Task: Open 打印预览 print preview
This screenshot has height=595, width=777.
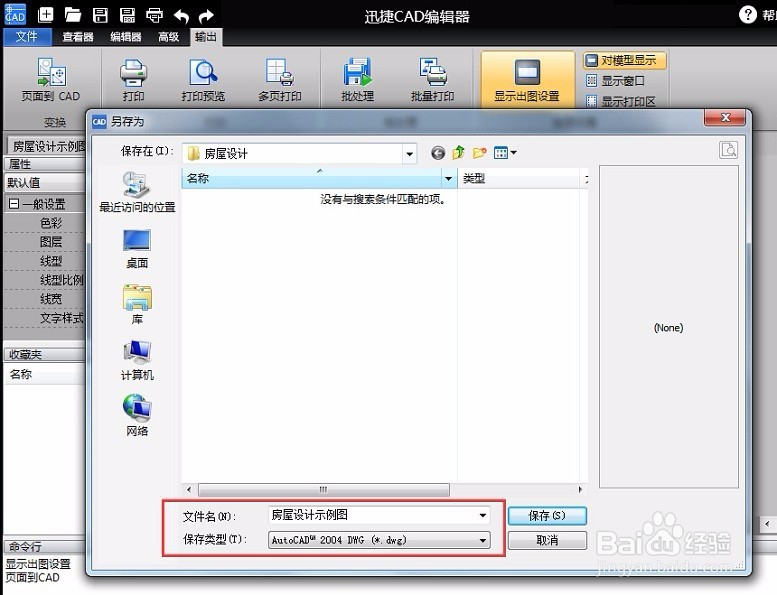Action: [203, 79]
